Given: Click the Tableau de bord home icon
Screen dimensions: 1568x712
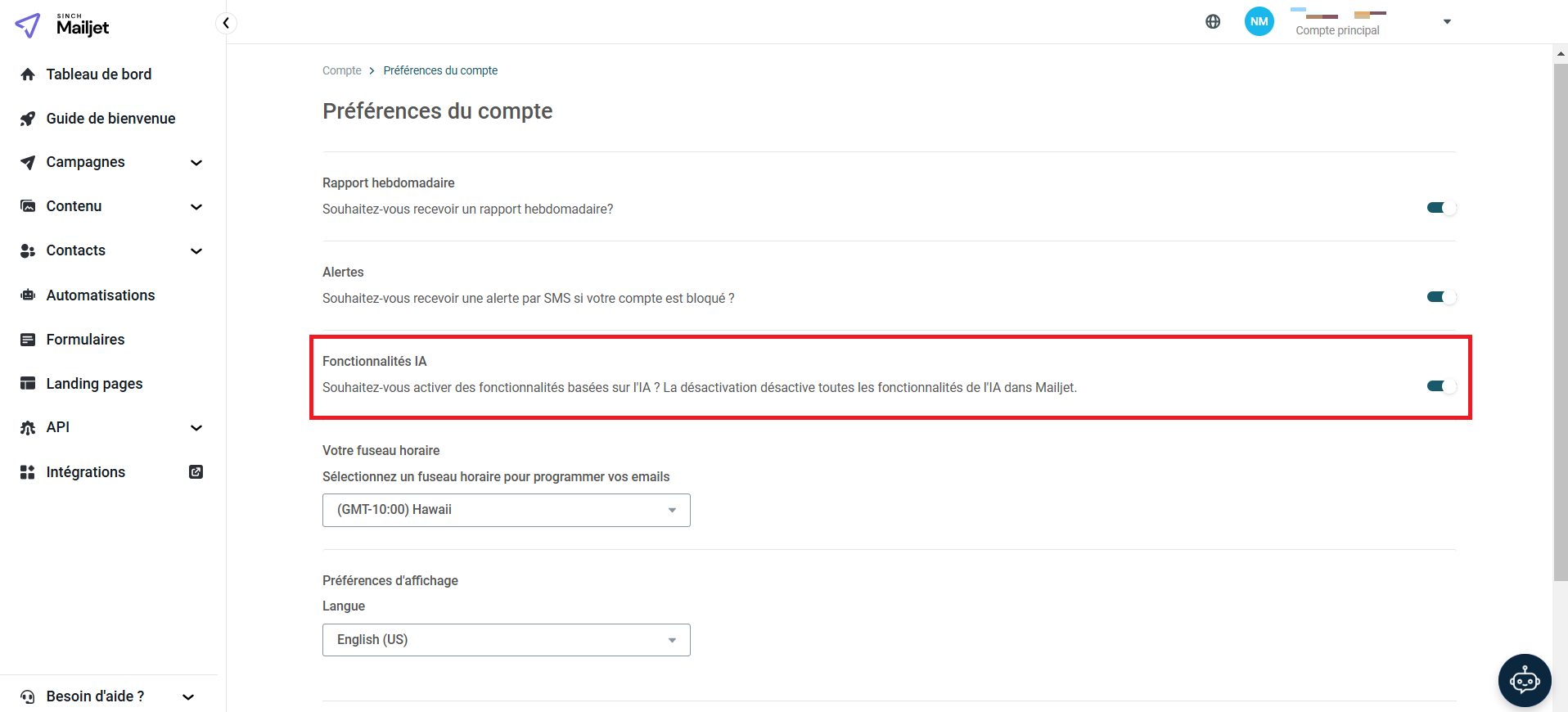Looking at the screenshot, I should tap(28, 74).
